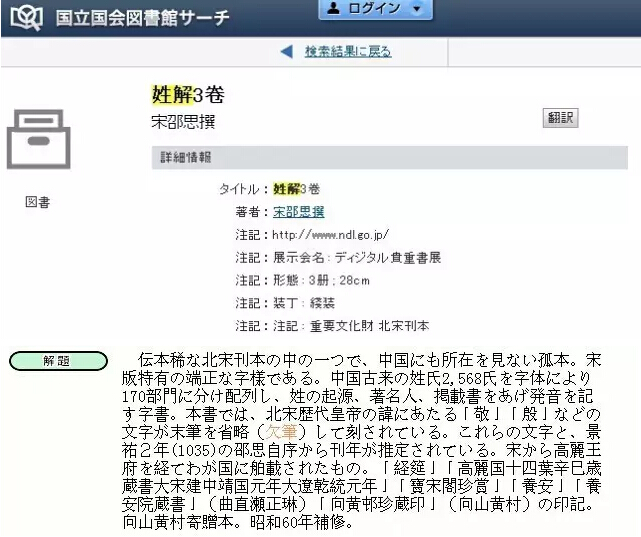The height and width of the screenshot is (537, 641).
Task: Click the 展示会名 ディジタル貴重書展 note
Action: (x=357, y=258)
